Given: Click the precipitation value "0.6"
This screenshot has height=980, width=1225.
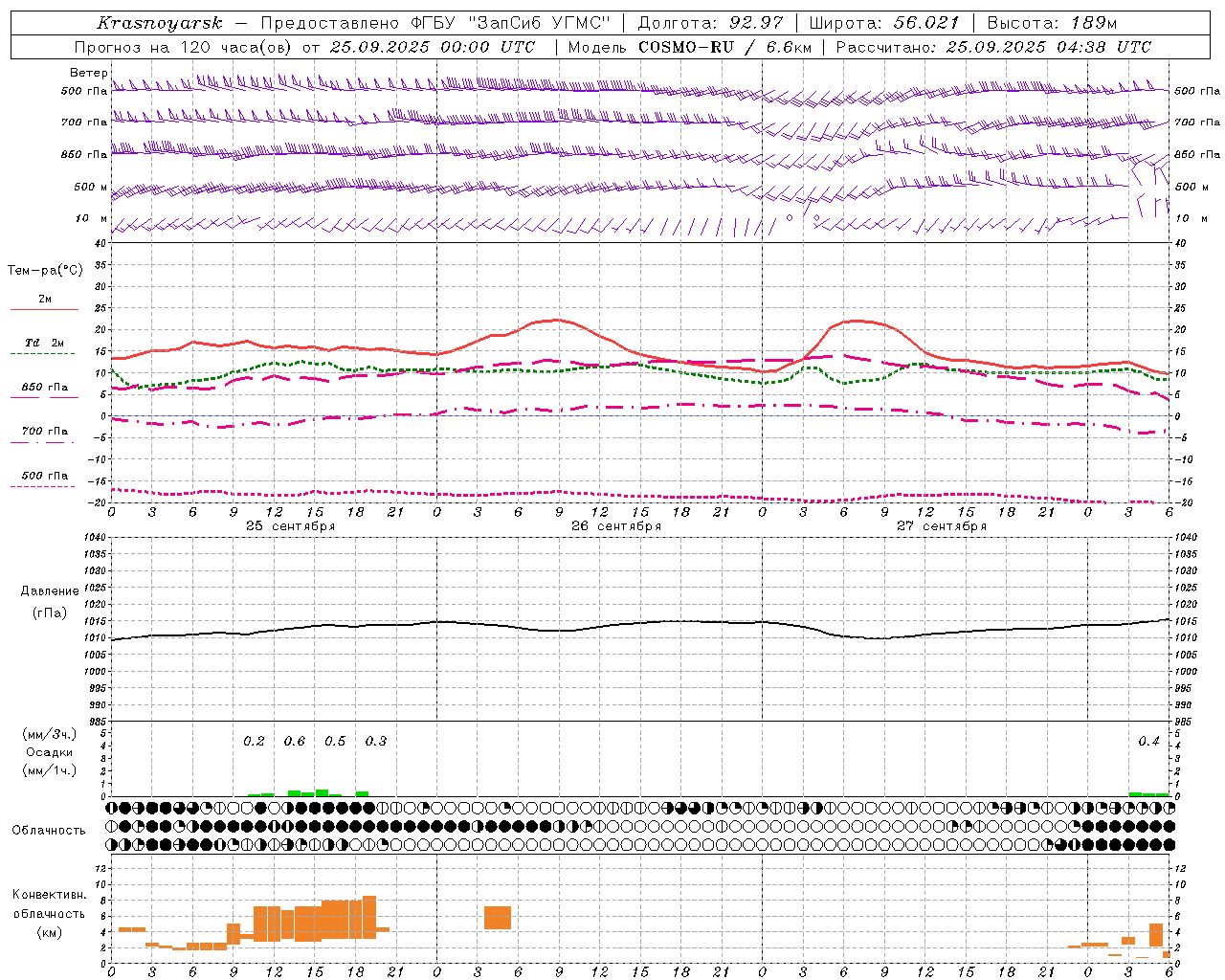Looking at the screenshot, I should point(295,742).
